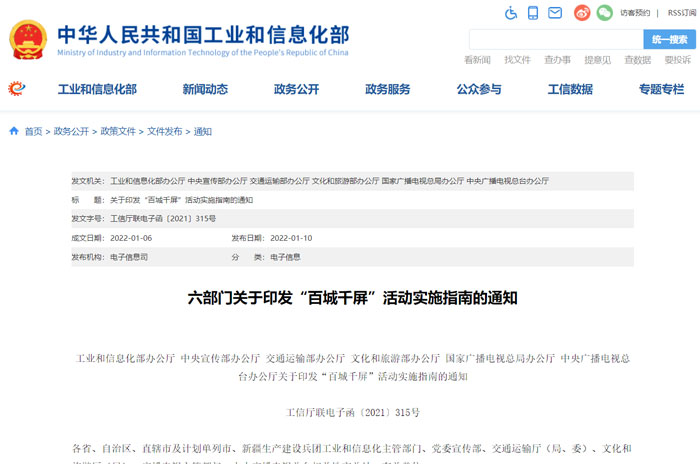Go to 公众参与 in the navigation bar
The height and width of the screenshot is (464, 700).
pyautogui.click(x=479, y=89)
